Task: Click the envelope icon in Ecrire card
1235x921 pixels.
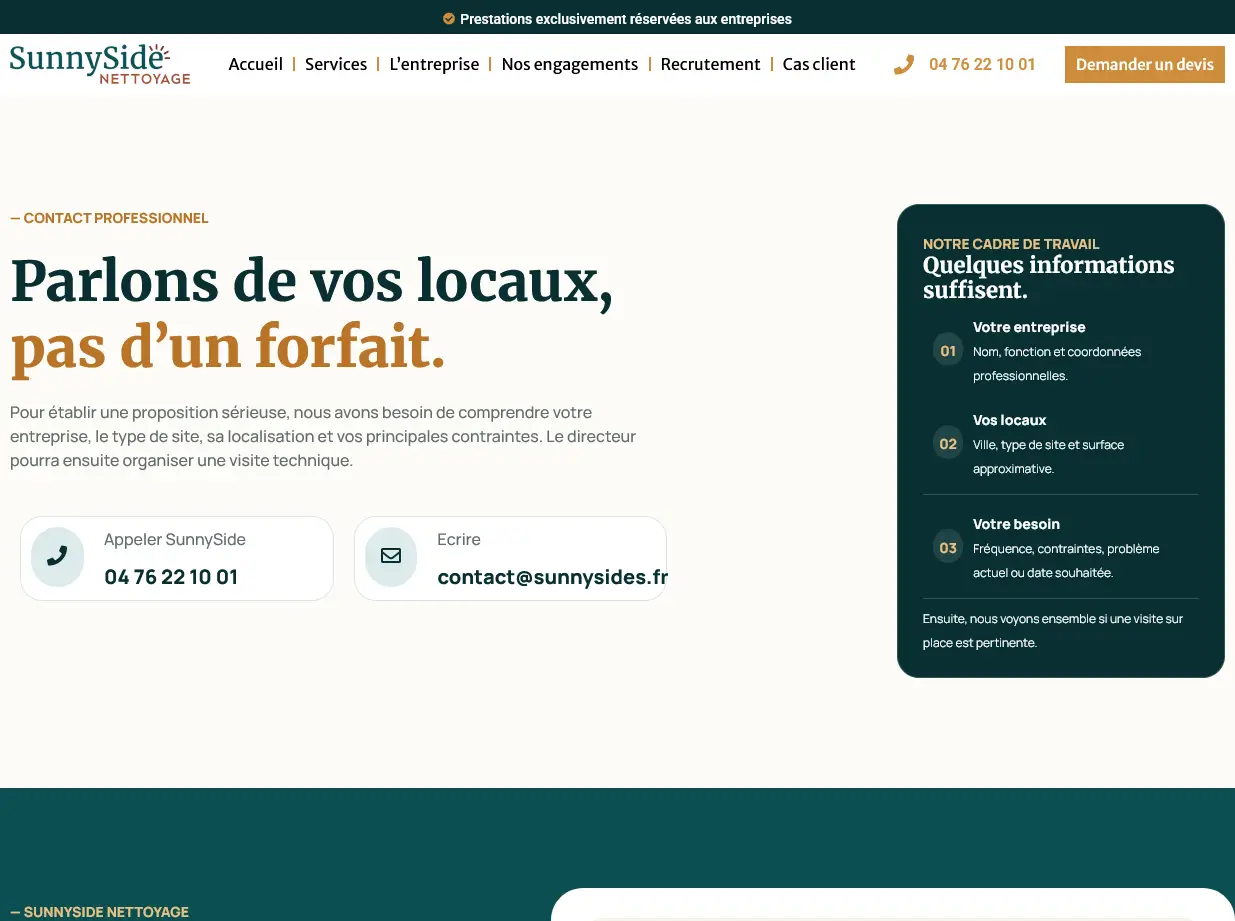Action: point(391,556)
